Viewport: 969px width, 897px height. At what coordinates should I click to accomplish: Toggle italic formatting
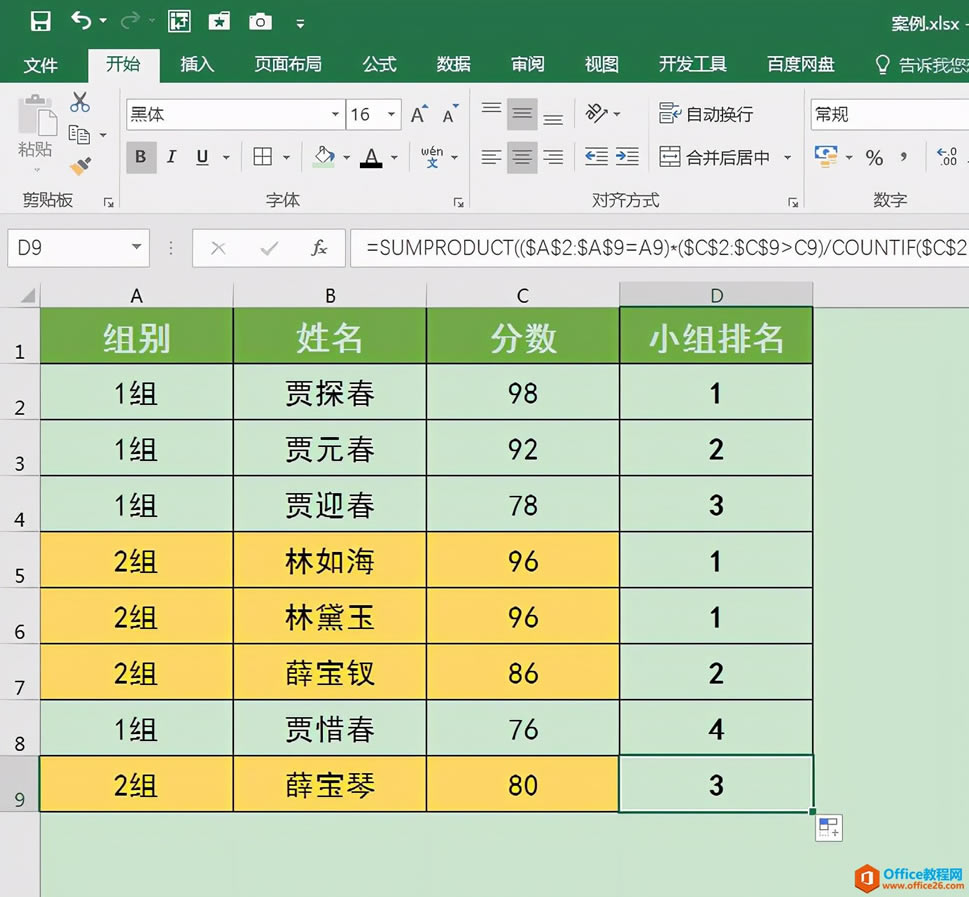172,157
